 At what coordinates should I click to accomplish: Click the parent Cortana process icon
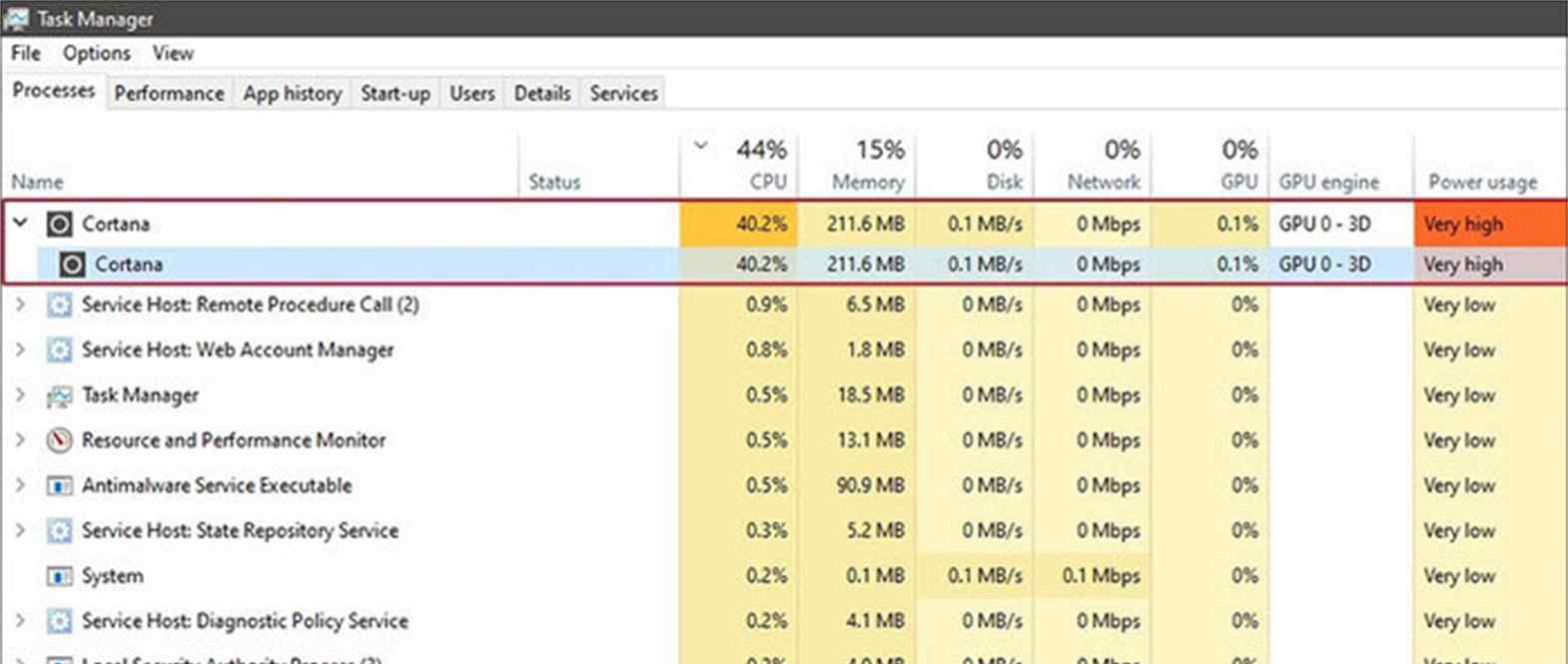[x=60, y=225]
